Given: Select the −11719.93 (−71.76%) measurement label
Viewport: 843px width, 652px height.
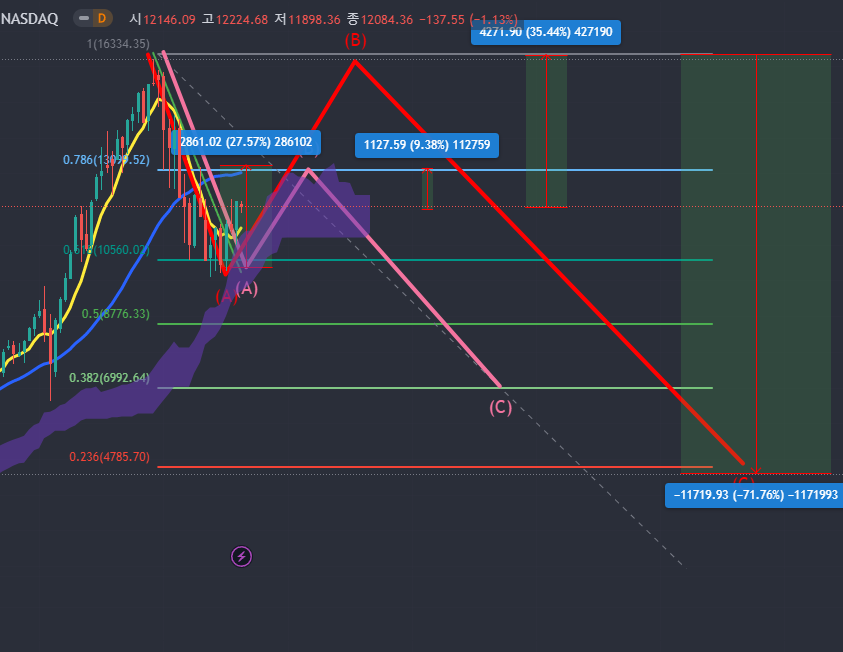Looking at the screenshot, I should [x=754, y=495].
